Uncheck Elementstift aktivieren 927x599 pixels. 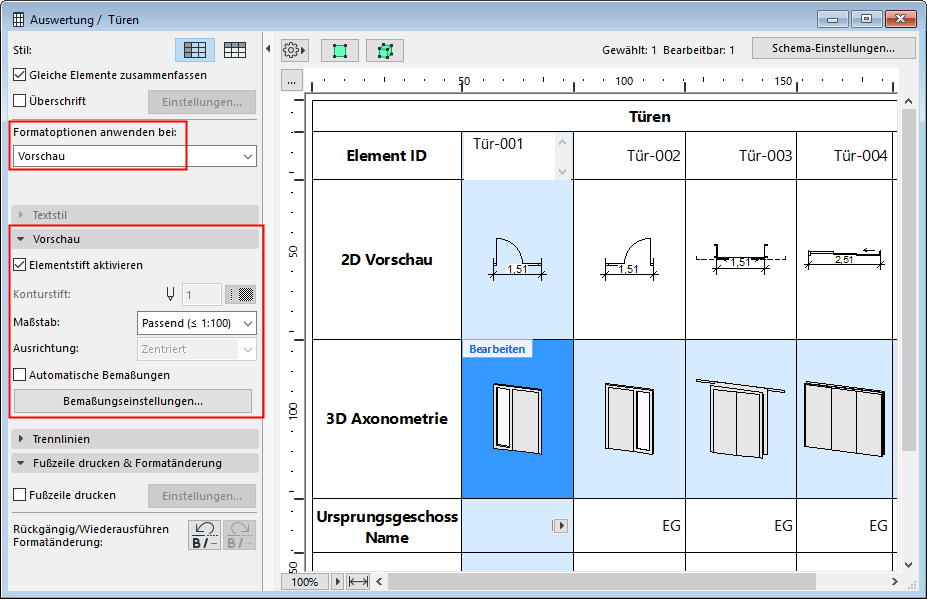[x=20, y=265]
